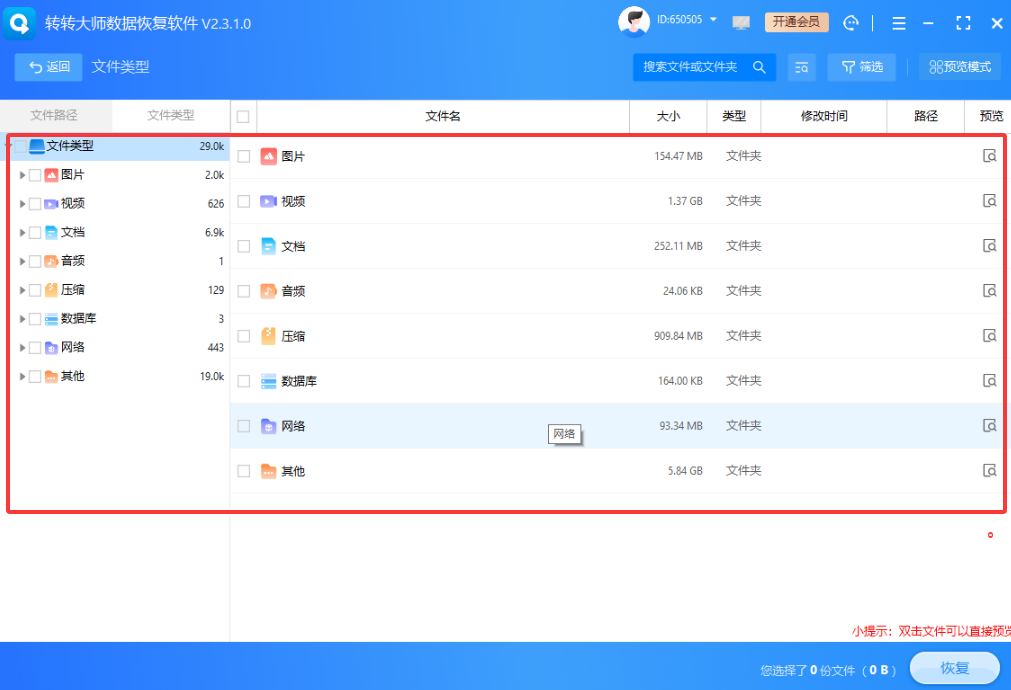Click the 图片 folder icon in file list
This screenshot has width=1011, height=690.
pyautogui.click(x=268, y=156)
